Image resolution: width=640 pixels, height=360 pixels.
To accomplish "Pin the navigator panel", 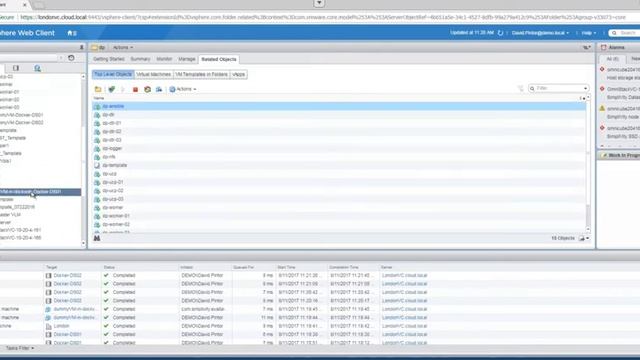I will coord(82,47).
